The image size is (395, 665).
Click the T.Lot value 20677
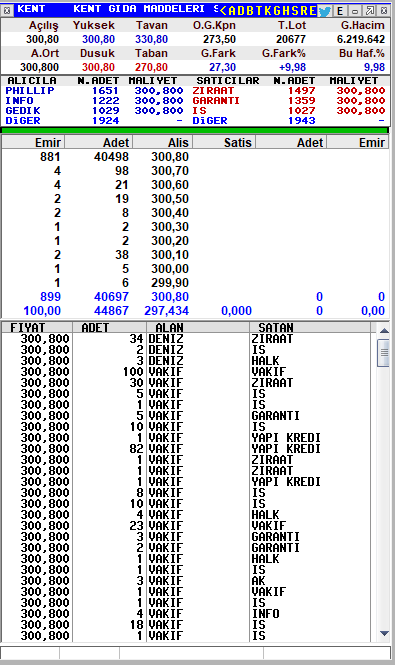point(291,39)
